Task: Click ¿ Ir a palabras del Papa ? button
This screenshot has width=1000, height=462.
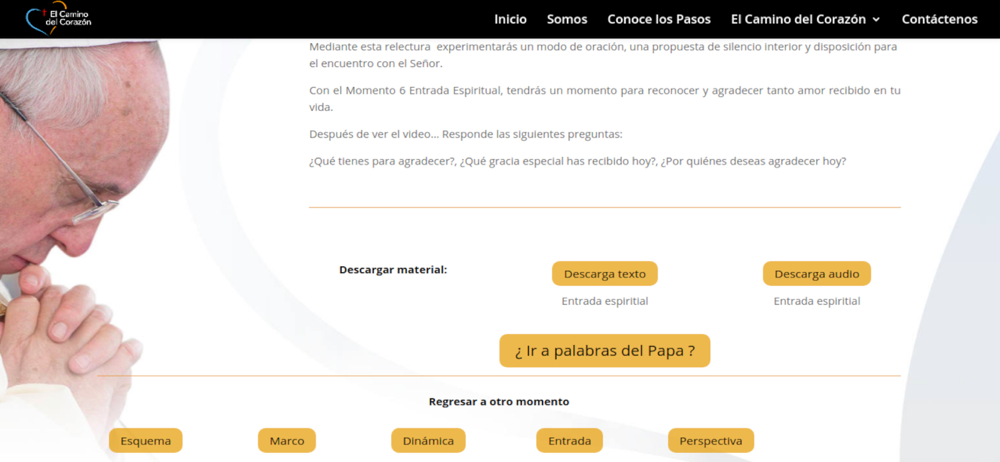Action: tap(605, 351)
